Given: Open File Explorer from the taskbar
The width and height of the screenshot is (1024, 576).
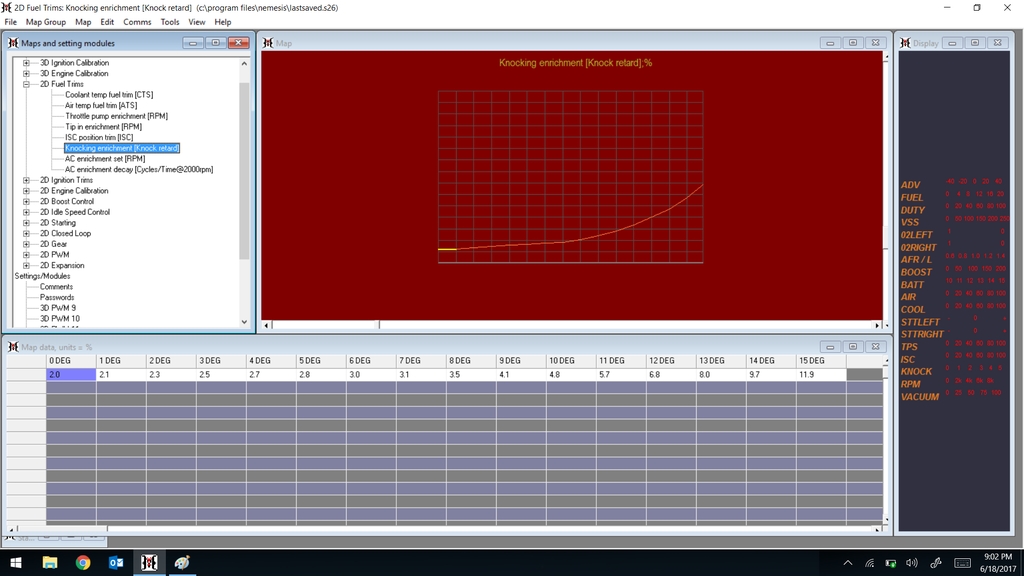Looking at the screenshot, I should coord(50,563).
